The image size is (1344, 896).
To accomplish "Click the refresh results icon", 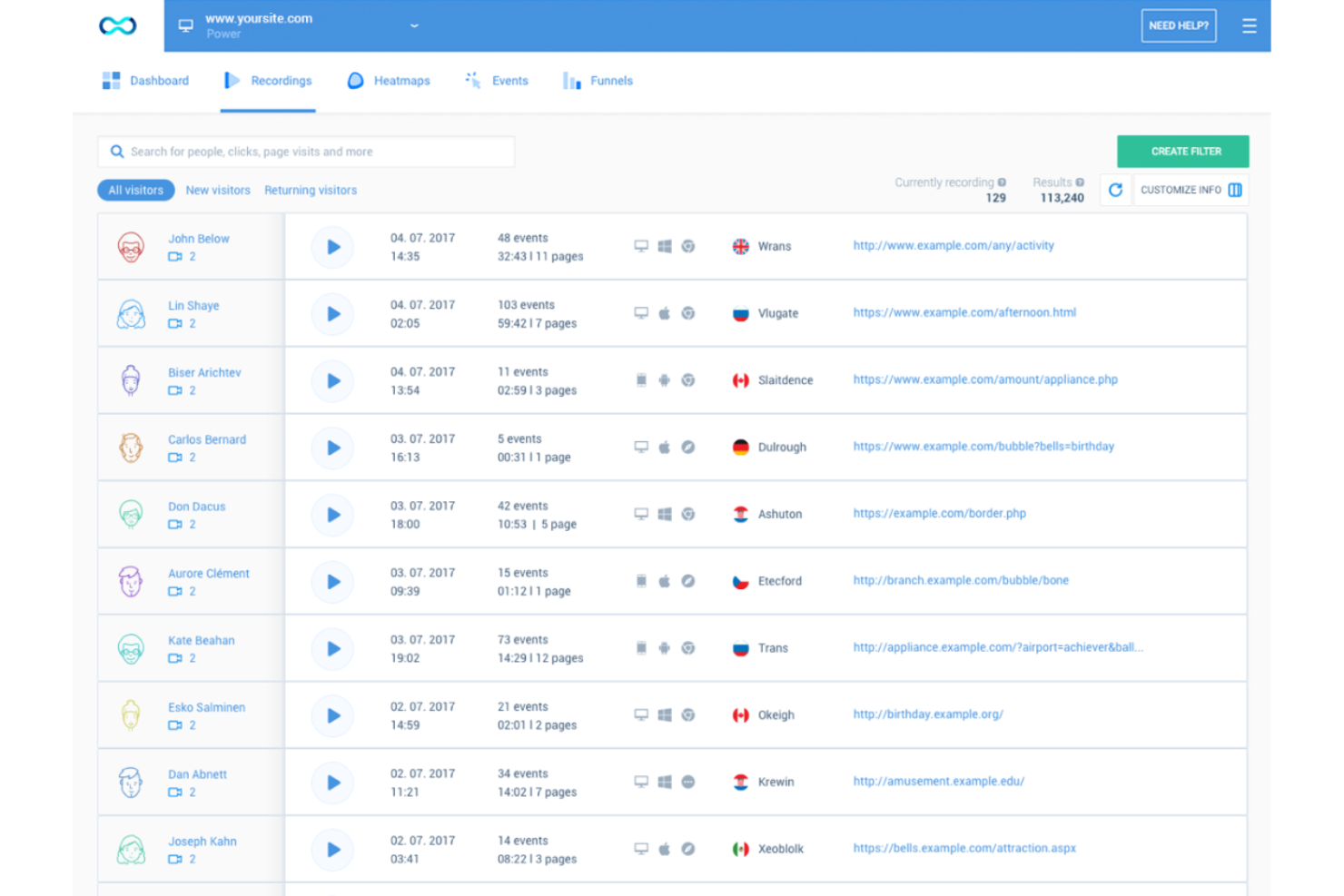I will 1115,190.
